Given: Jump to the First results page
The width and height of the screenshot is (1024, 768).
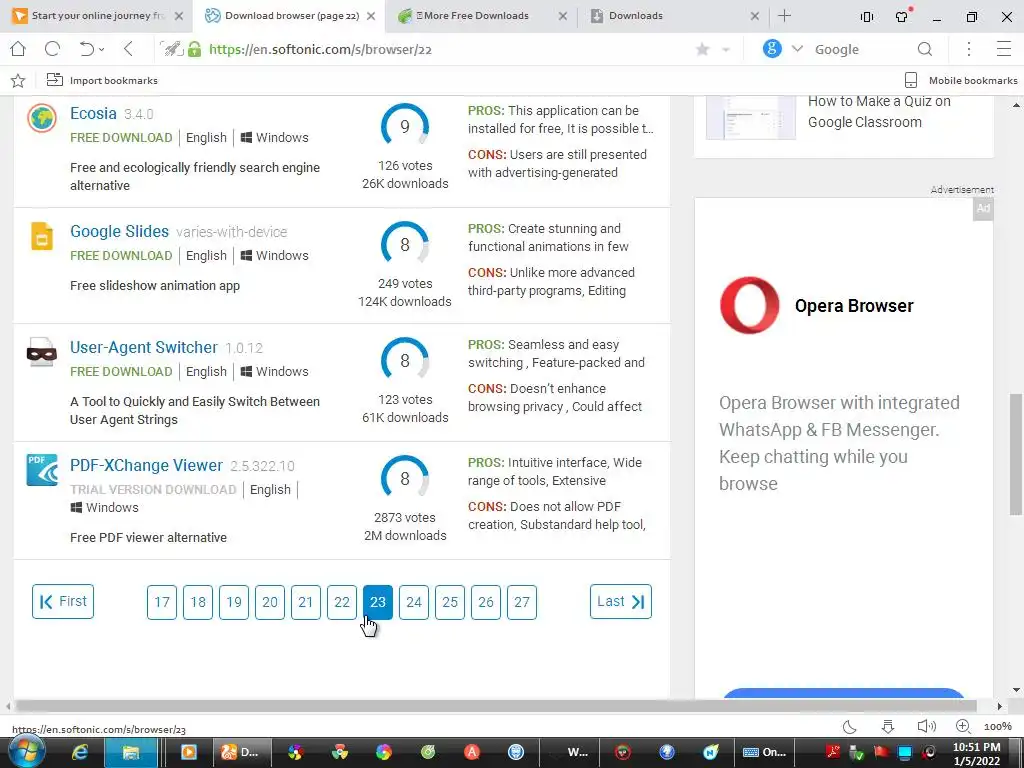Looking at the screenshot, I should click(x=63, y=601).
